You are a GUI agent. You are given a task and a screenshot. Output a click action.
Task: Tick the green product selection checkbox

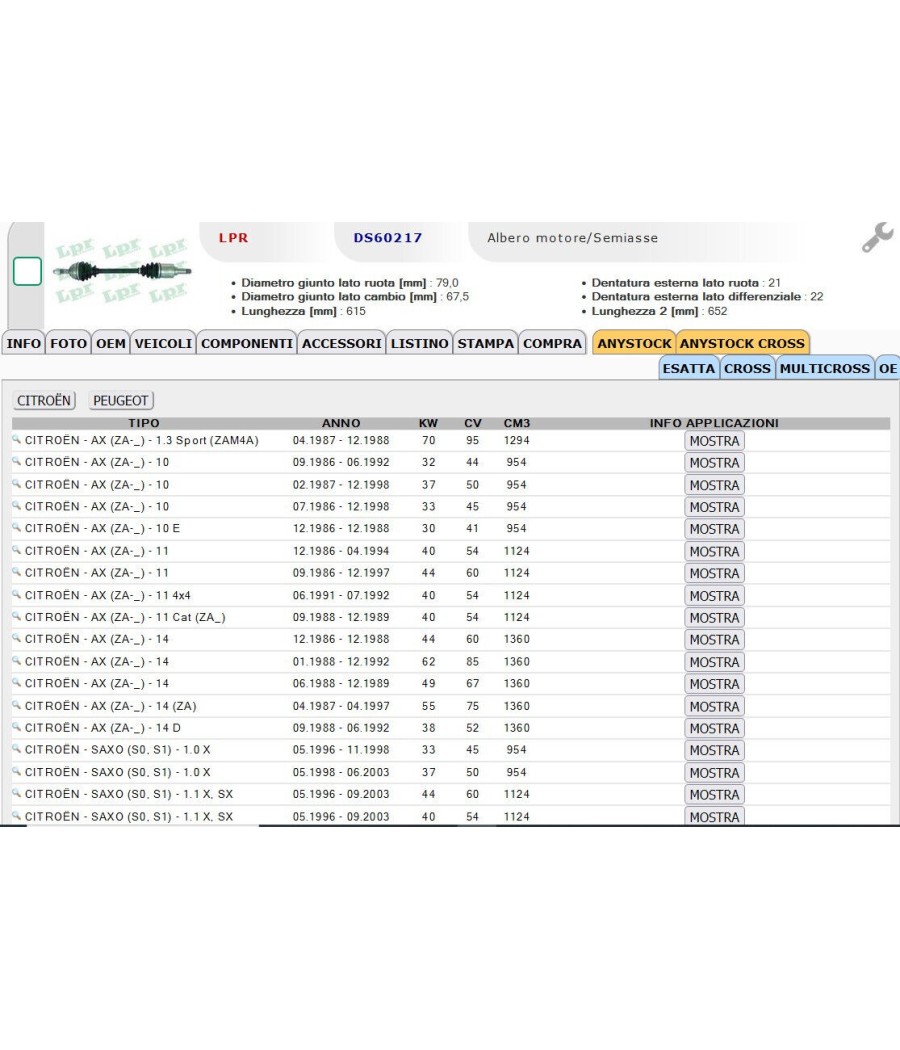[x=27, y=271]
